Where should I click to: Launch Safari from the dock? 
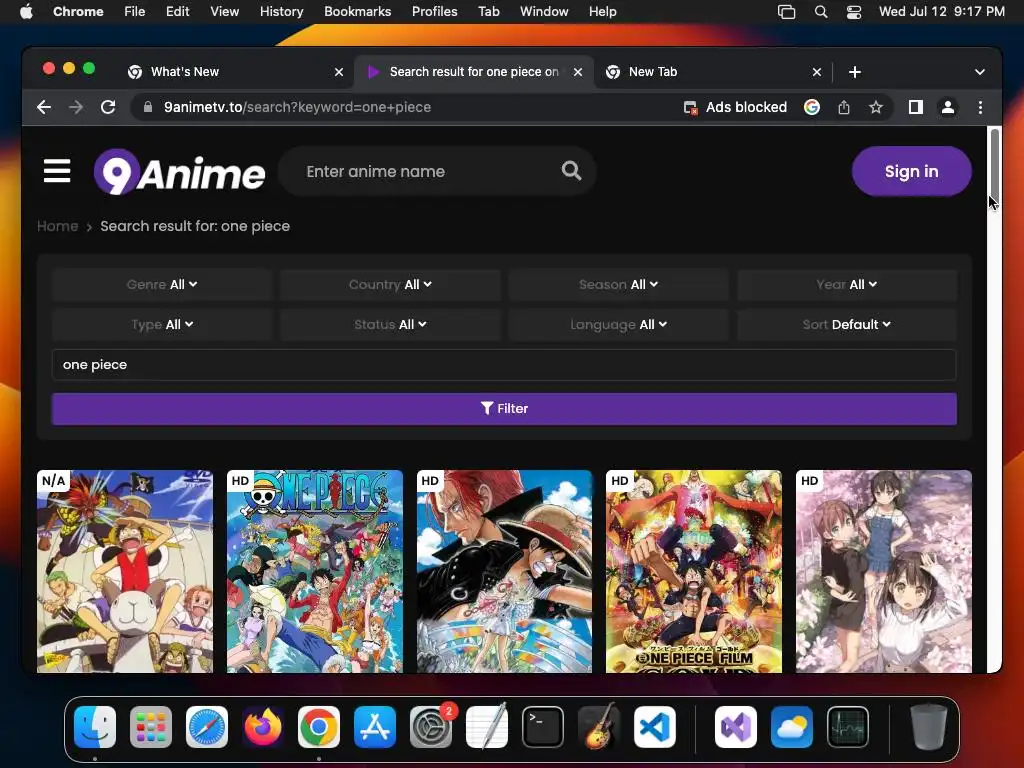[207, 727]
